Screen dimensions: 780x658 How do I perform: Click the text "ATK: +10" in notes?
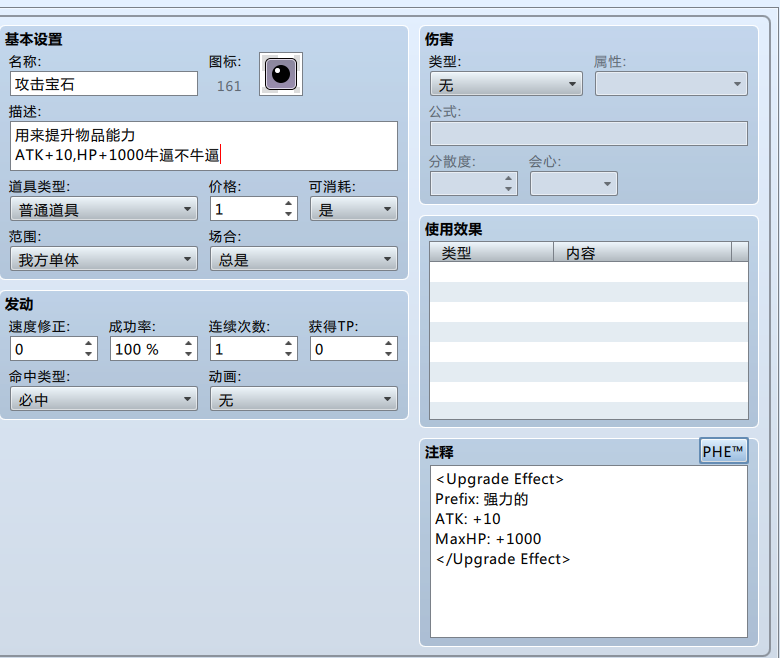click(468, 519)
